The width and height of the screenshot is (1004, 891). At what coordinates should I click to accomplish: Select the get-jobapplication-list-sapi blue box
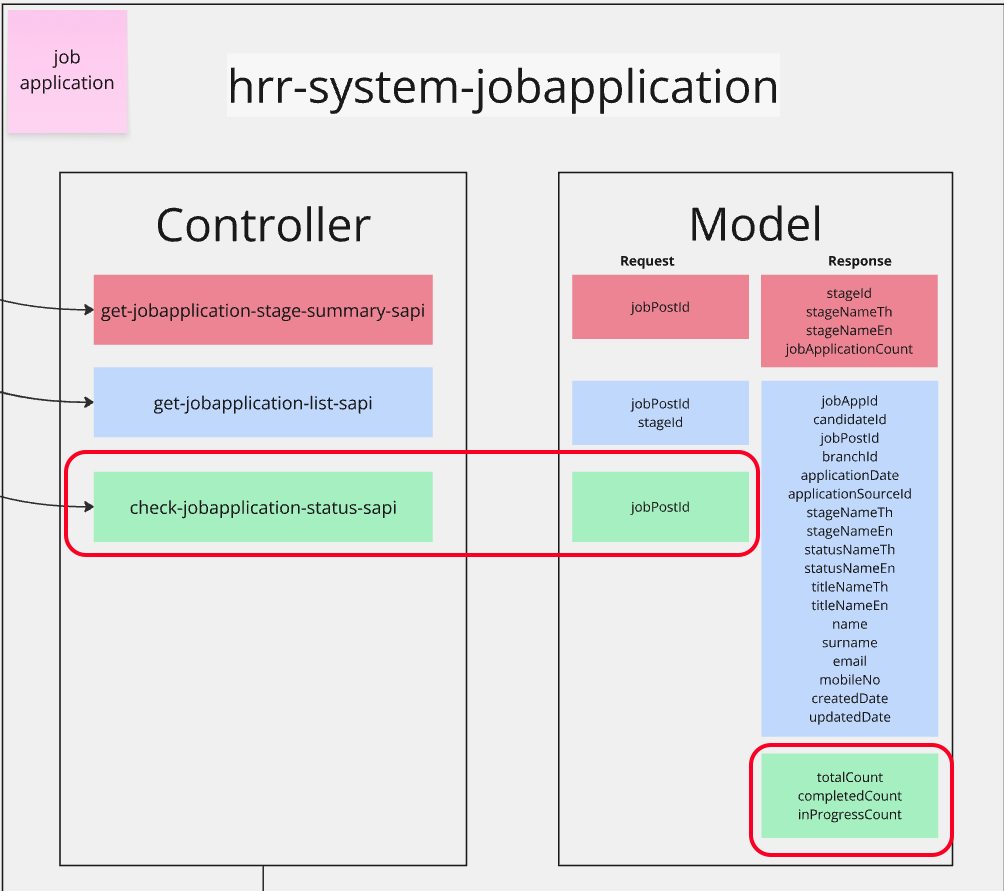263,403
